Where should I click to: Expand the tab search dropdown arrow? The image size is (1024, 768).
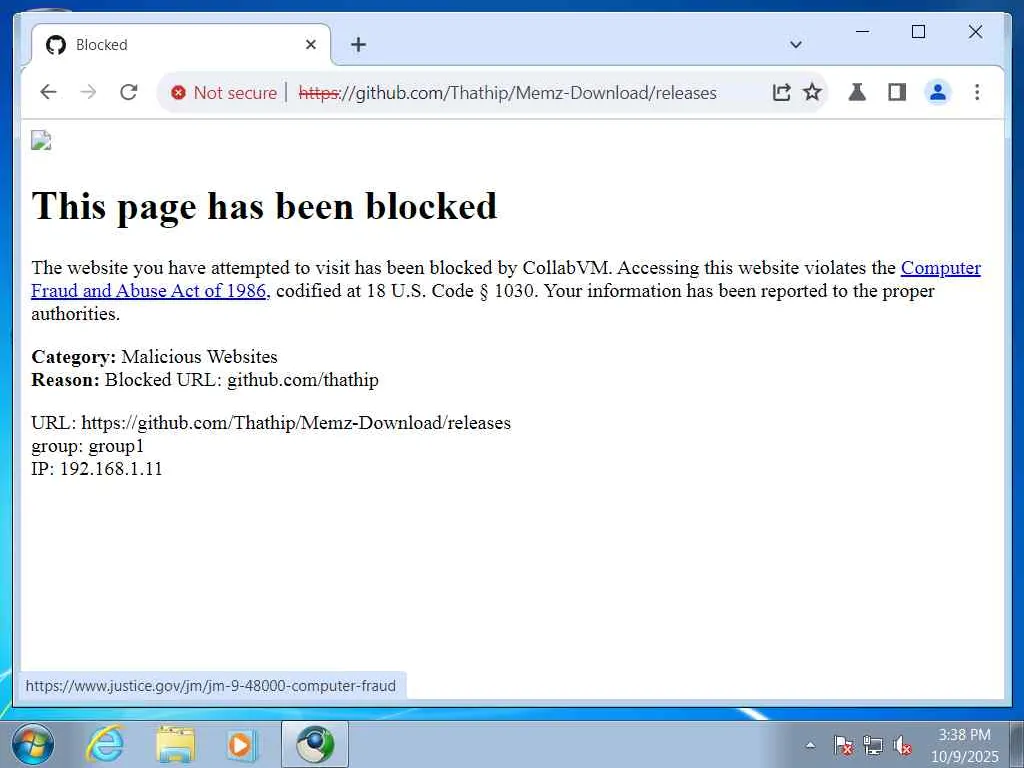(x=795, y=44)
